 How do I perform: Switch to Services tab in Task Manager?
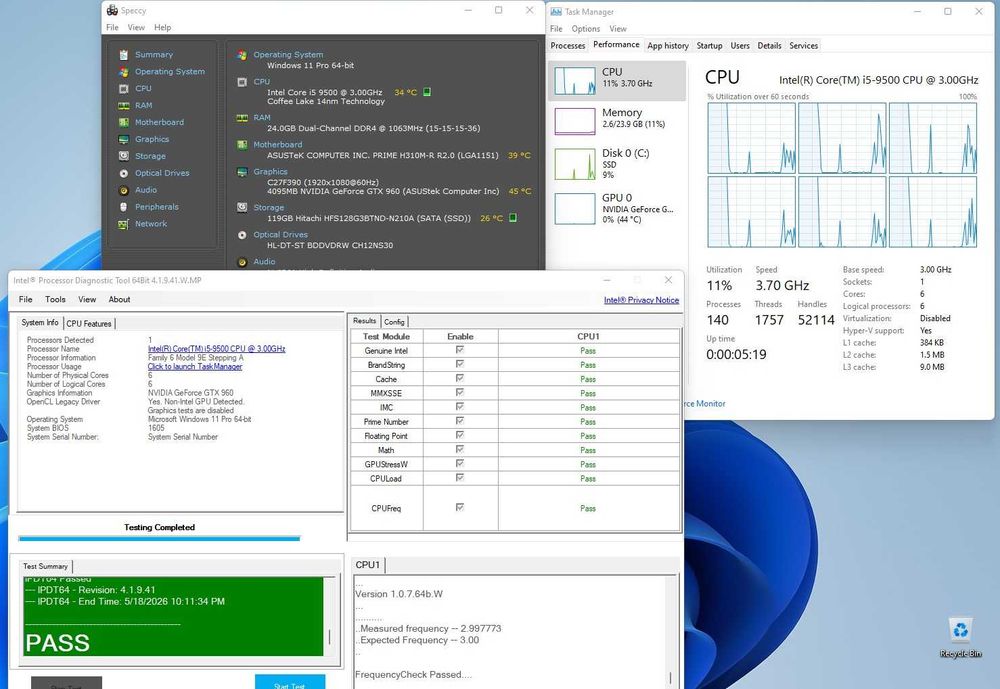coord(804,45)
